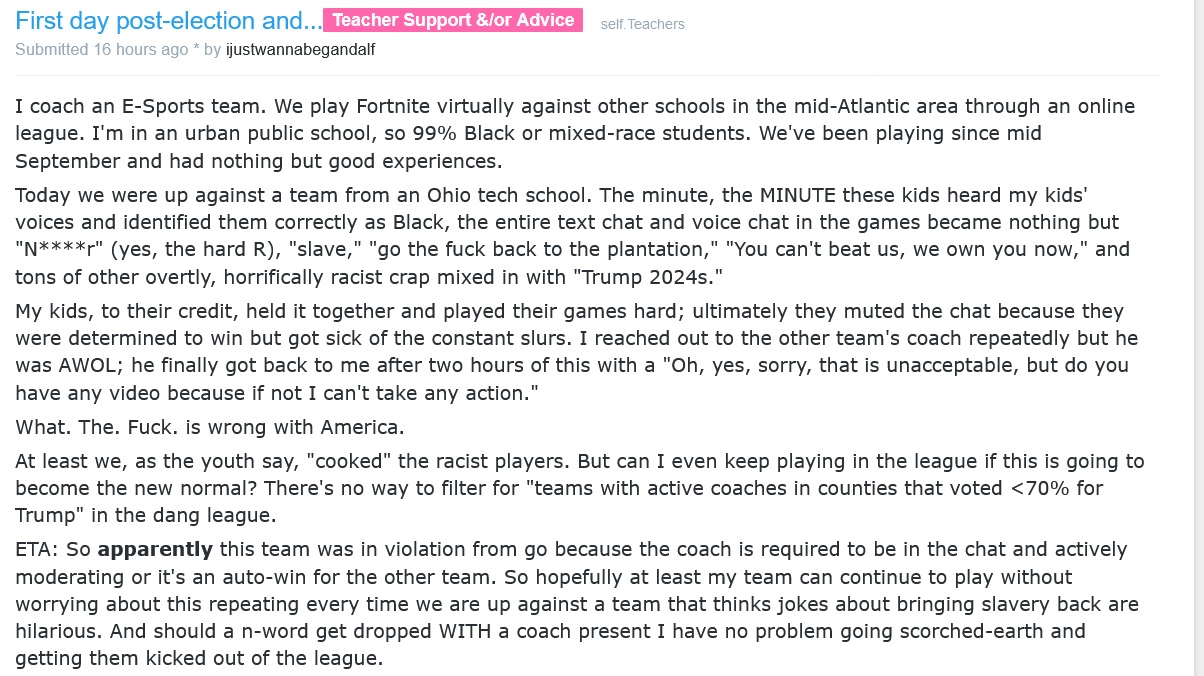Image resolution: width=1204 pixels, height=676 pixels.
Task: Click the bold word "apparently" in the ETA
Action: [155, 549]
